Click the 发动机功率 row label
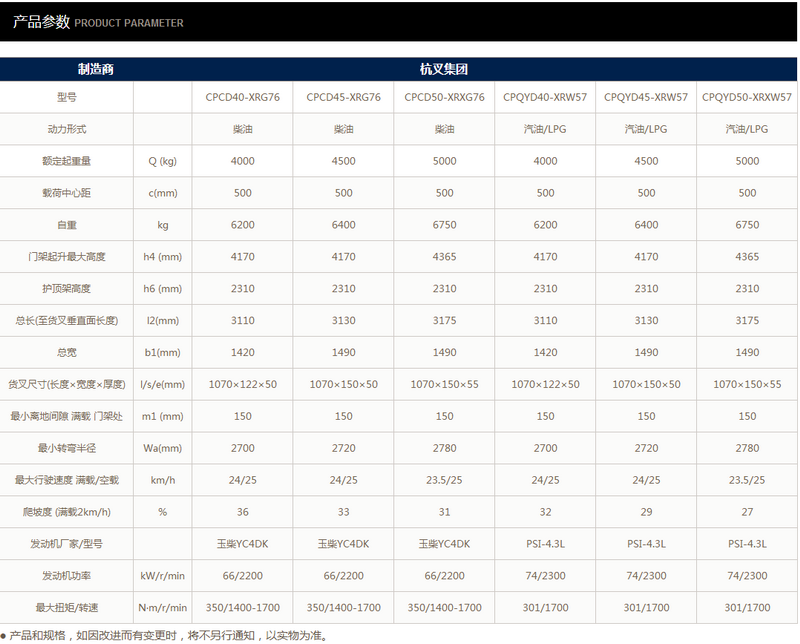Screen dimensions: 800x644 (x=67, y=576)
